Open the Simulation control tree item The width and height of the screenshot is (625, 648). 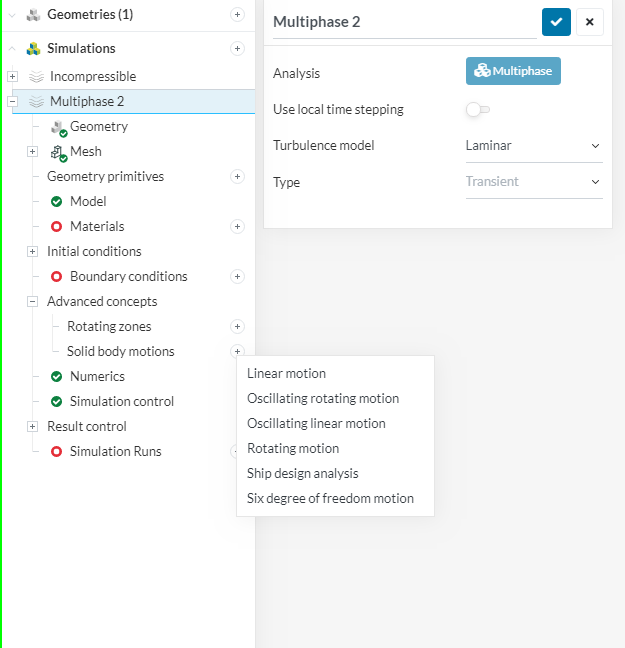pyautogui.click(x=121, y=402)
